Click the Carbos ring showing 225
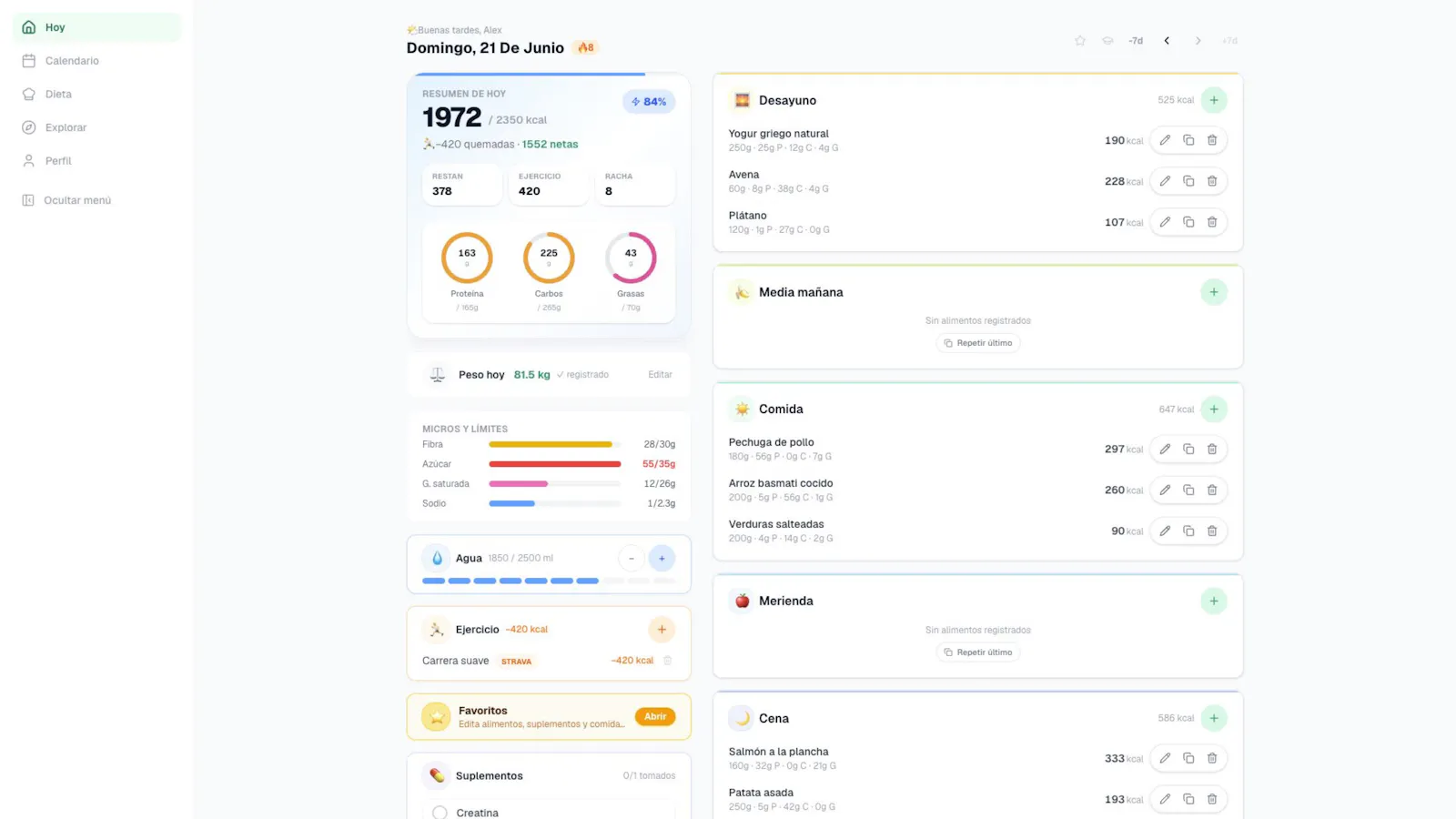This screenshot has height=819, width=1456. point(549,258)
